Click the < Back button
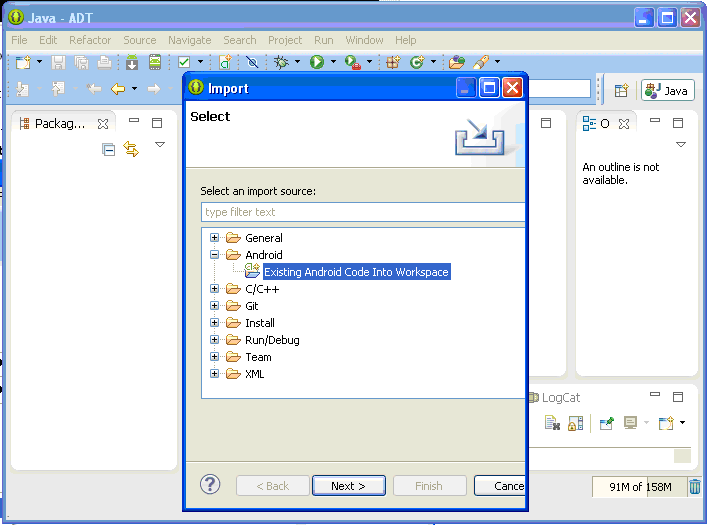This screenshot has height=525, width=711. (x=273, y=486)
